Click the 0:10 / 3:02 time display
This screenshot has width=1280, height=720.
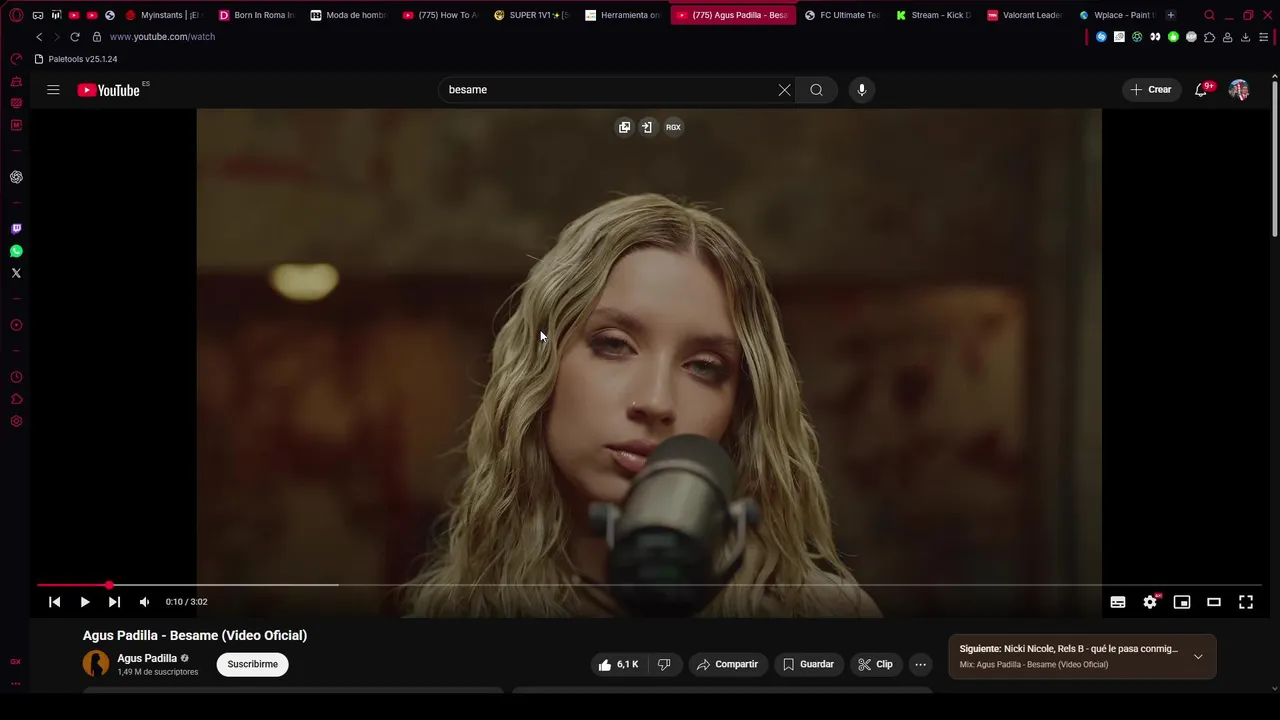point(187,602)
